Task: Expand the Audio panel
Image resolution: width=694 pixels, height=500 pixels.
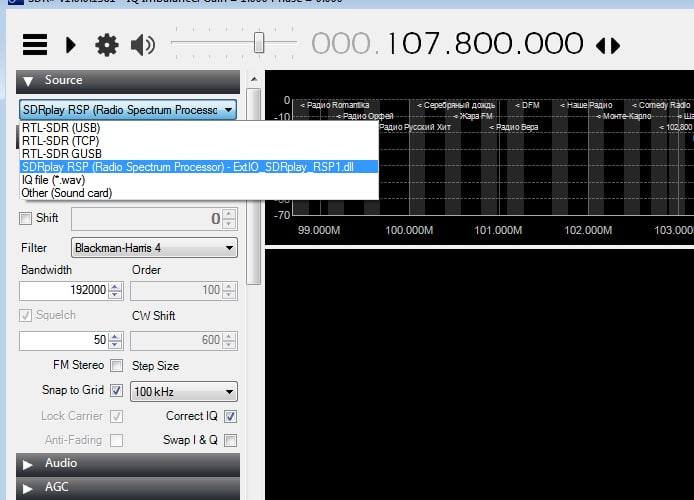Action: coord(128,464)
